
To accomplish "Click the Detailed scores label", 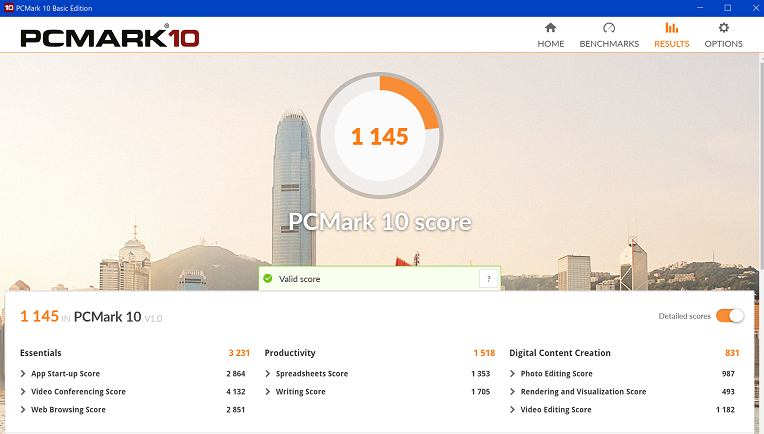I will pos(685,316).
